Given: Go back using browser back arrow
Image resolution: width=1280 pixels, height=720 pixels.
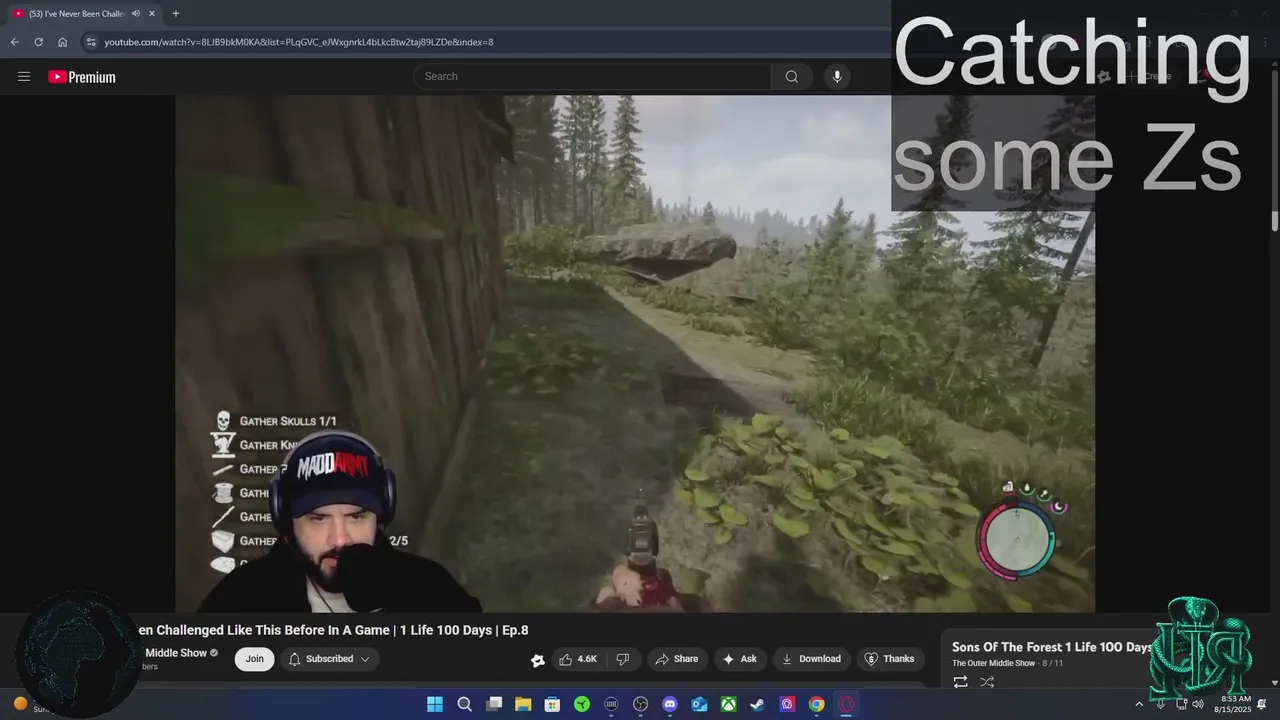Looking at the screenshot, I should coord(14,42).
